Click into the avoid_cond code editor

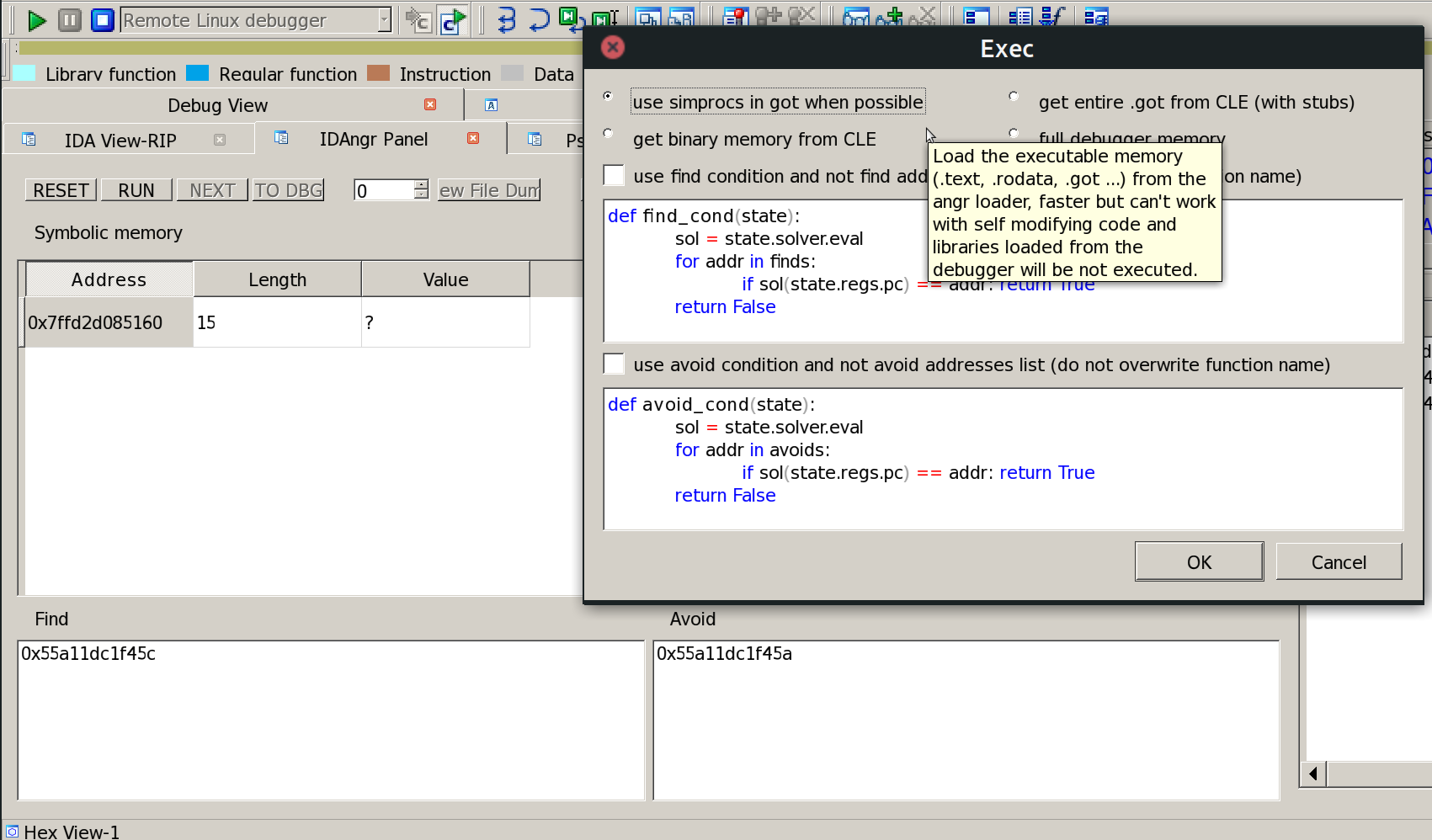[1003, 459]
